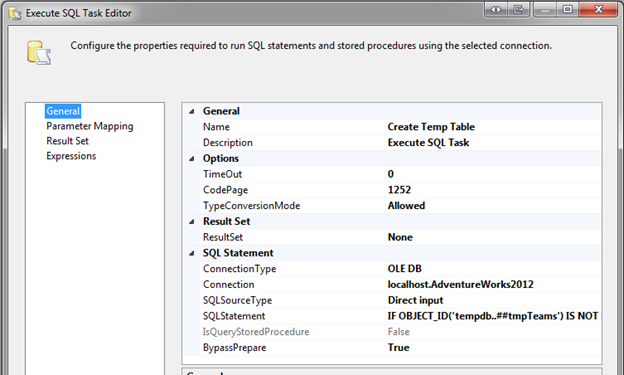The height and width of the screenshot is (375, 624).
Task: Select the ResultSet property label
Action: pos(223,237)
